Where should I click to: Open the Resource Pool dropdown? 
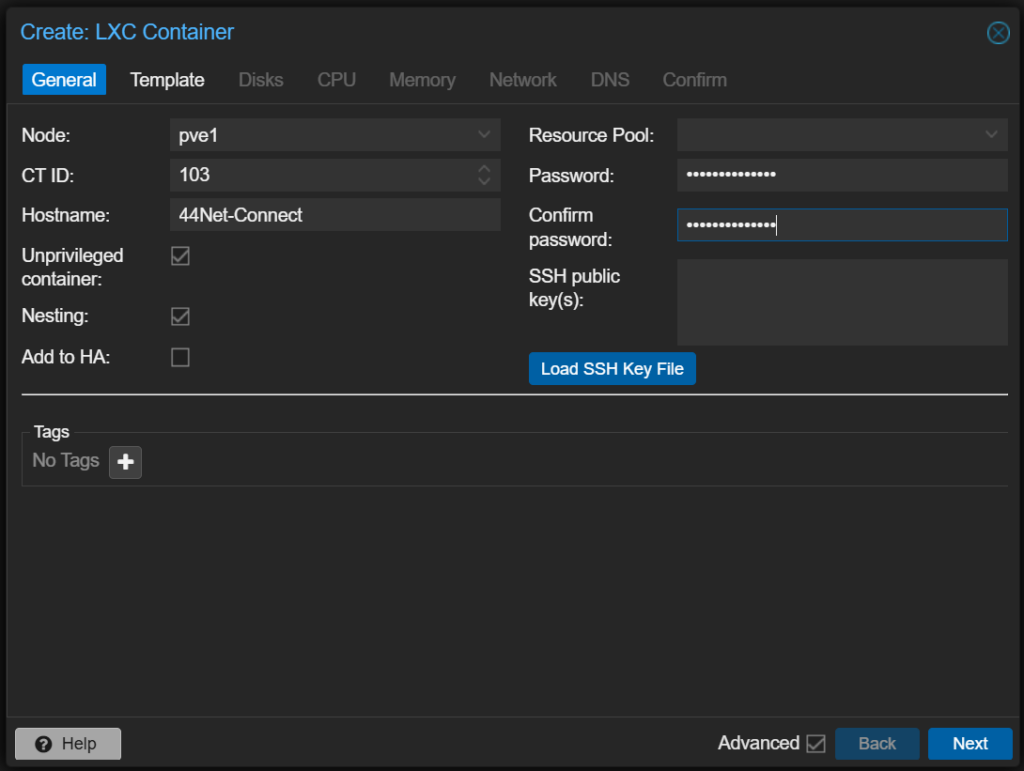coord(991,134)
